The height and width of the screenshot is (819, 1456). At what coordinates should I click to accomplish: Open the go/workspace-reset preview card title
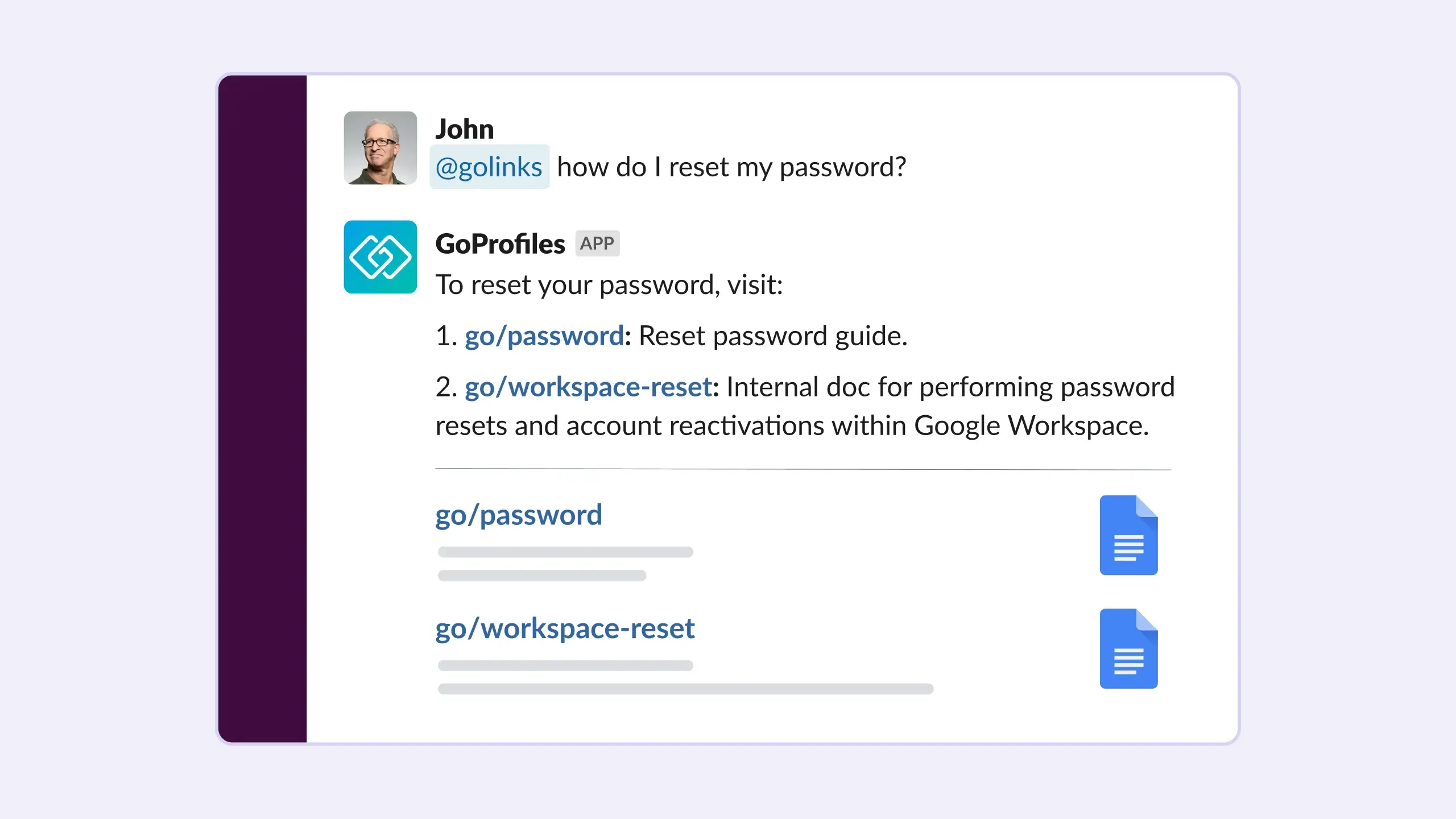tap(565, 628)
